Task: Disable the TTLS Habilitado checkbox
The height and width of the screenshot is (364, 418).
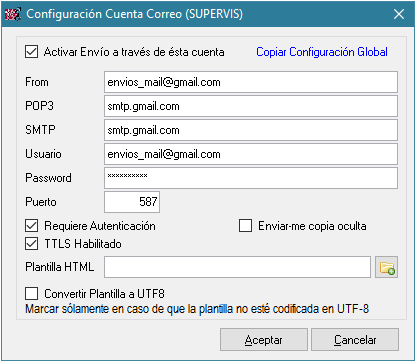Action: (32, 244)
